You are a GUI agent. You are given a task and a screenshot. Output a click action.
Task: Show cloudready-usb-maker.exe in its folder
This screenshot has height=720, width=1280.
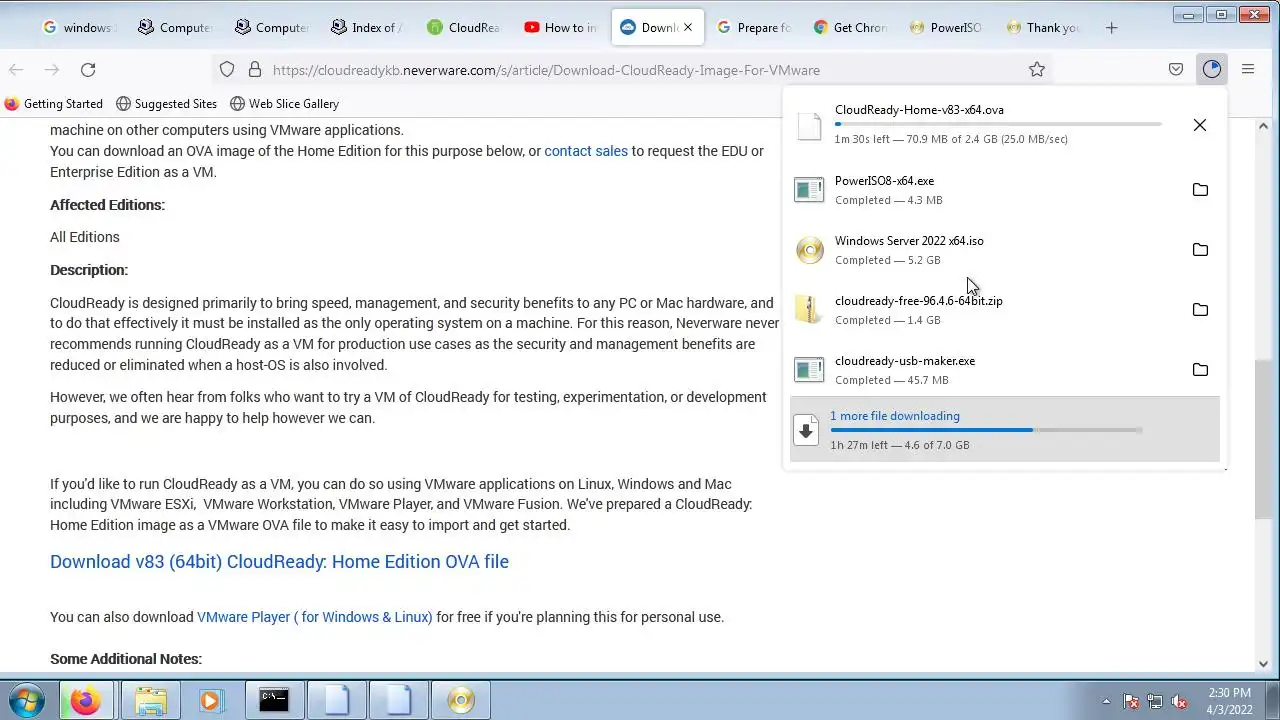coord(1200,370)
